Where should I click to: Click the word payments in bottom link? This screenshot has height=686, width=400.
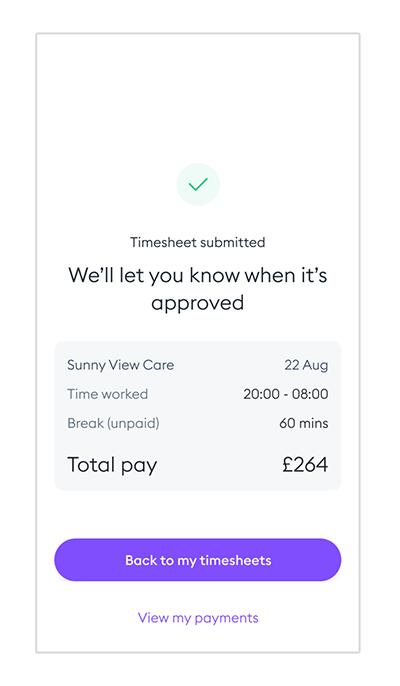point(226,619)
